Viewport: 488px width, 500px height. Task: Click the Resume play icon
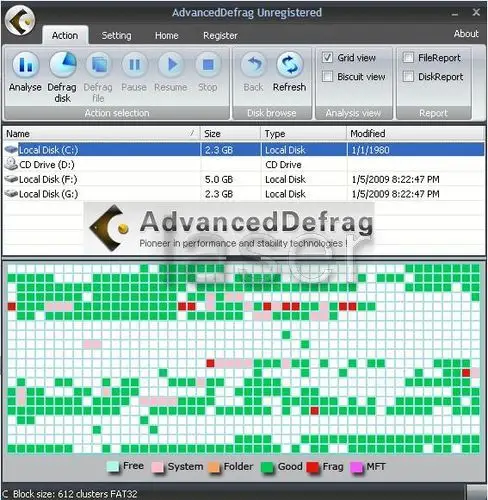(x=171, y=64)
